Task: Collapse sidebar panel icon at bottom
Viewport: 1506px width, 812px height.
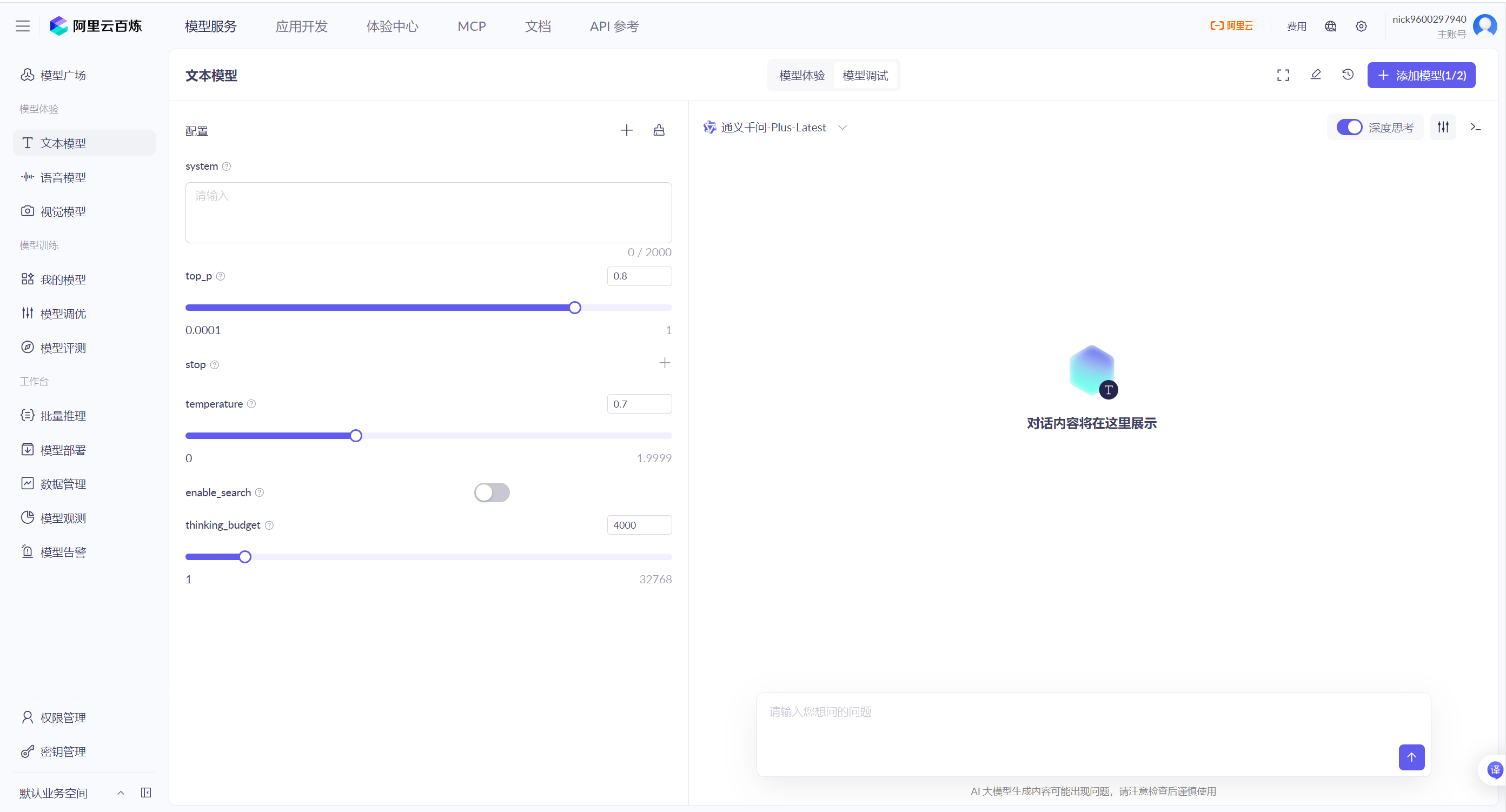Action: (146, 793)
